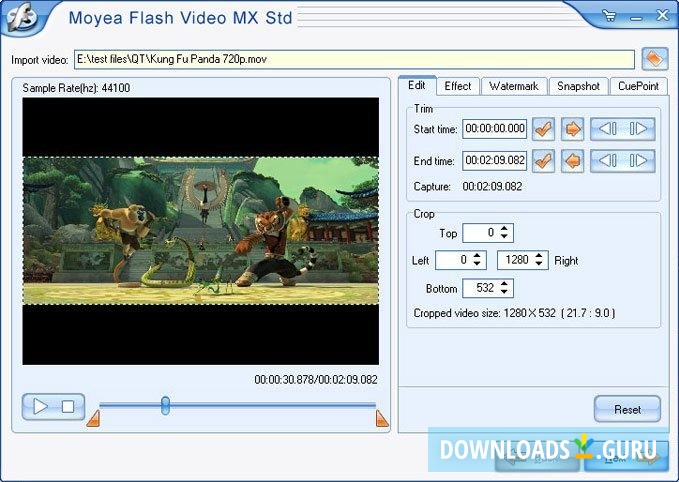Viewport: 679px width, 482px height.
Task: Increase the Bottom crop value
Action: pos(504,284)
